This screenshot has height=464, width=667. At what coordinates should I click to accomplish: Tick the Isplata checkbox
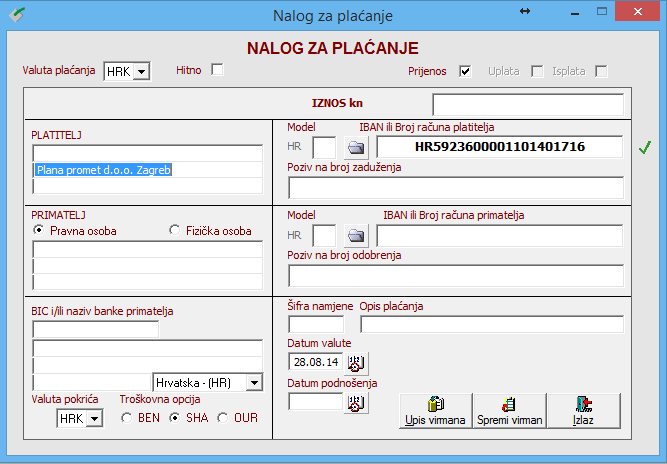(601, 71)
